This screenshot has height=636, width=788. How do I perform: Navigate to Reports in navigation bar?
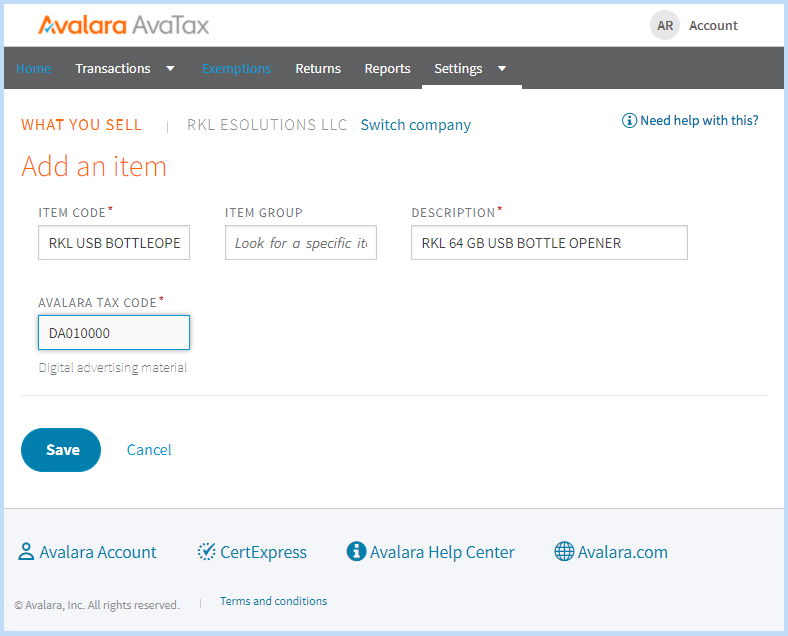387,69
